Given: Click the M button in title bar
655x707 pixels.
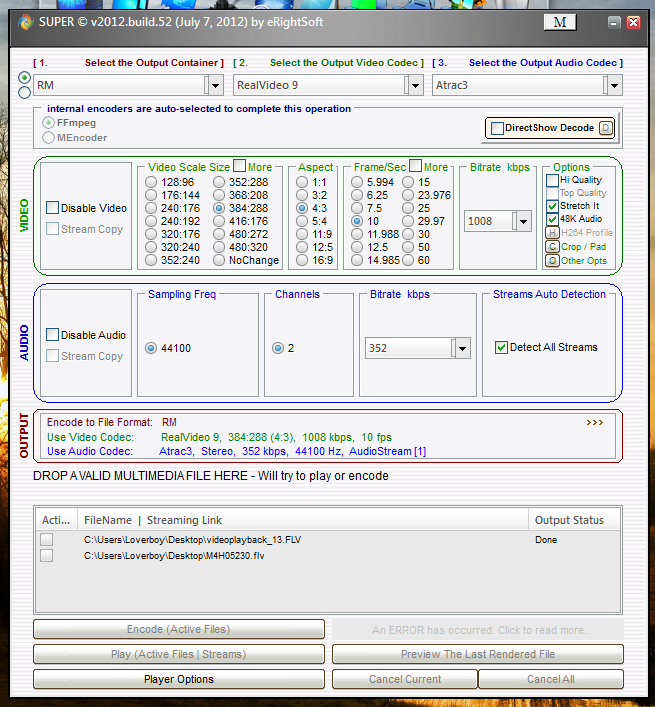Looking at the screenshot, I should click(559, 22).
